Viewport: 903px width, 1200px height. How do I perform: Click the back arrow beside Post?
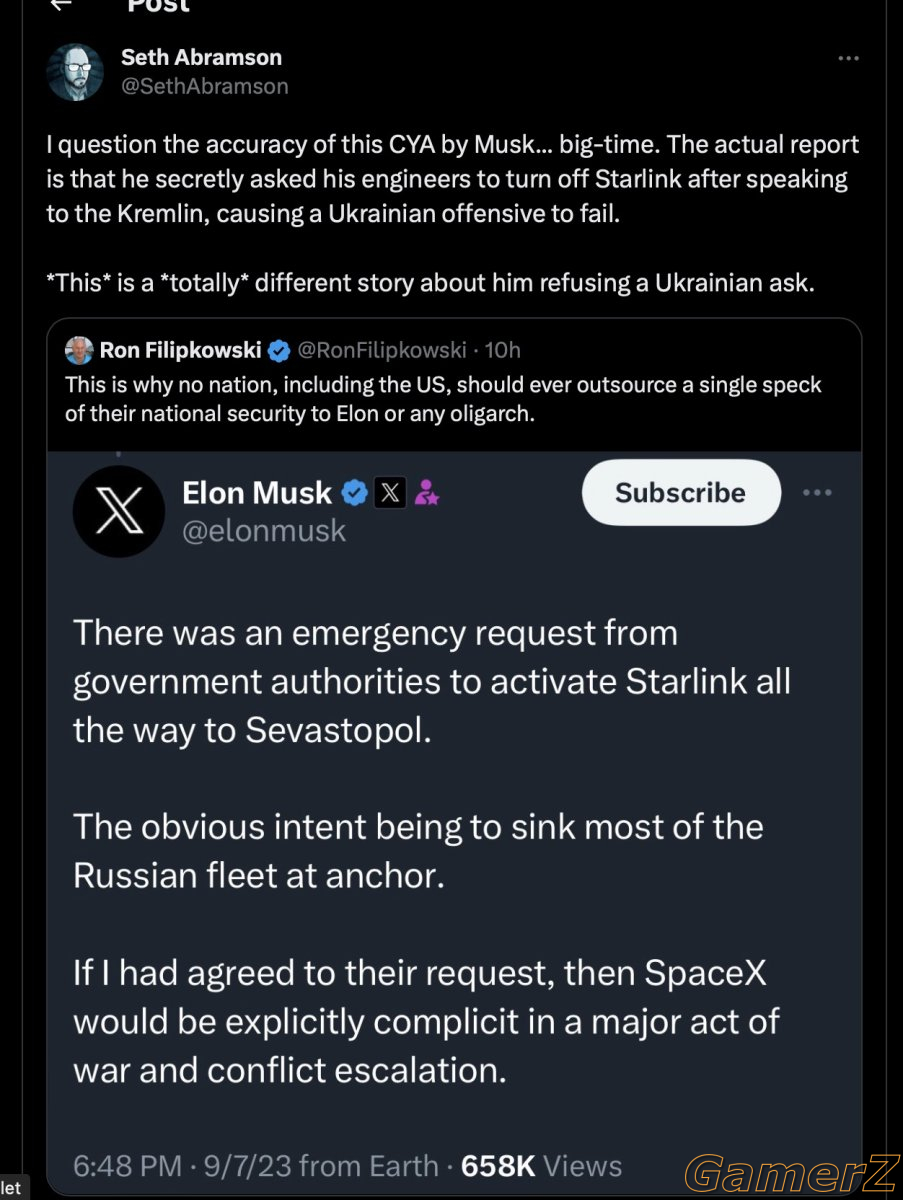(61, 4)
